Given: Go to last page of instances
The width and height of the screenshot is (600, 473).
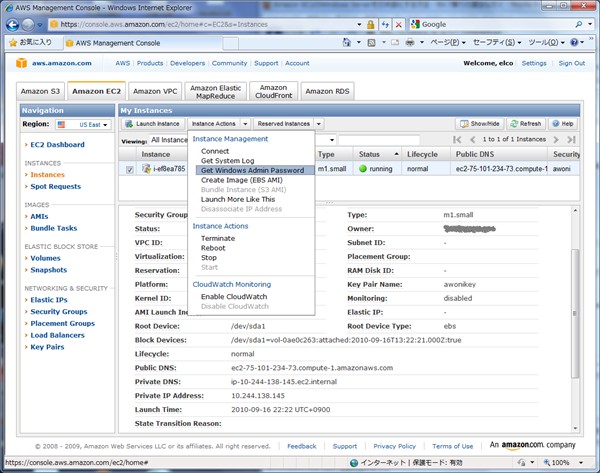Looking at the screenshot, I should point(571,140).
